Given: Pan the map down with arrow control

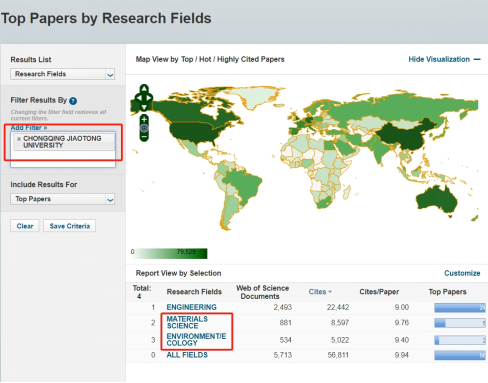Looking at the screenshot, I should [x=144, y=107].
